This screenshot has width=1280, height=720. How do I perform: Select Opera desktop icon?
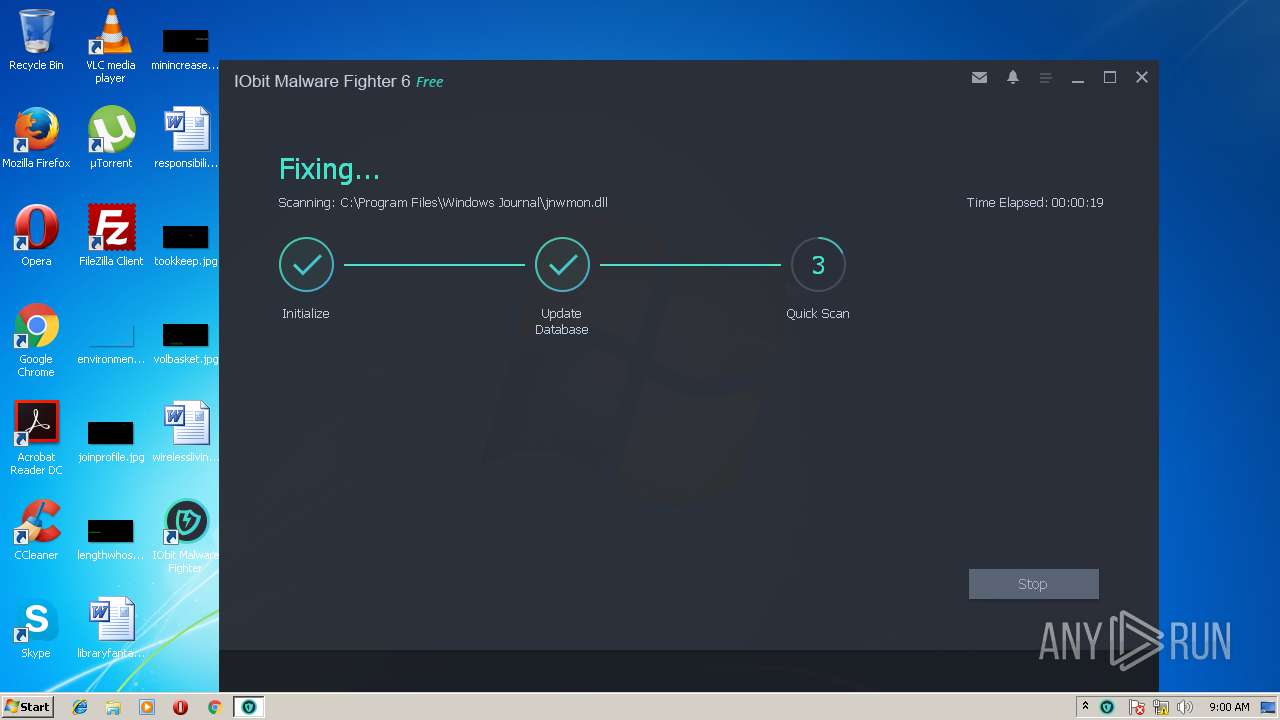point(36,236)
